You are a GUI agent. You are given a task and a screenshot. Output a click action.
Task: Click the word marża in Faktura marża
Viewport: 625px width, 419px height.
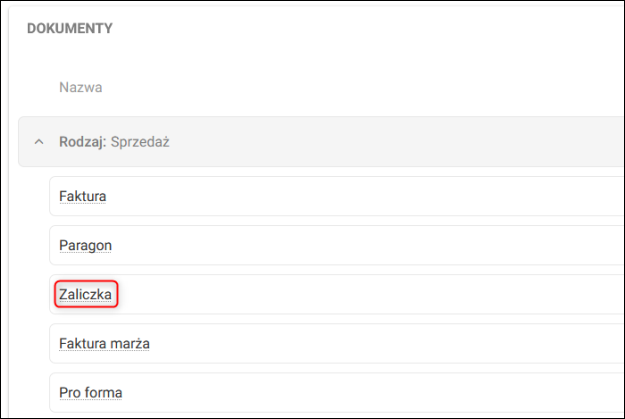[x=130, y=344]
